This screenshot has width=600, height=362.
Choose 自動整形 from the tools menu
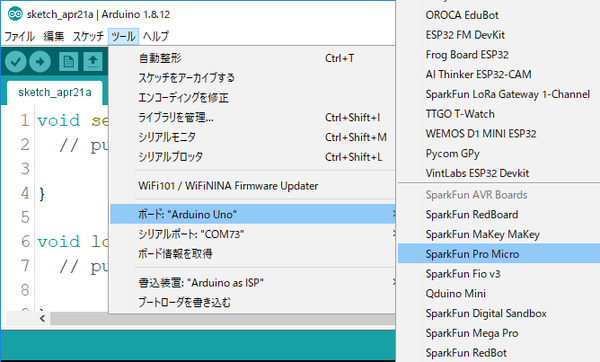pos(253,58)
